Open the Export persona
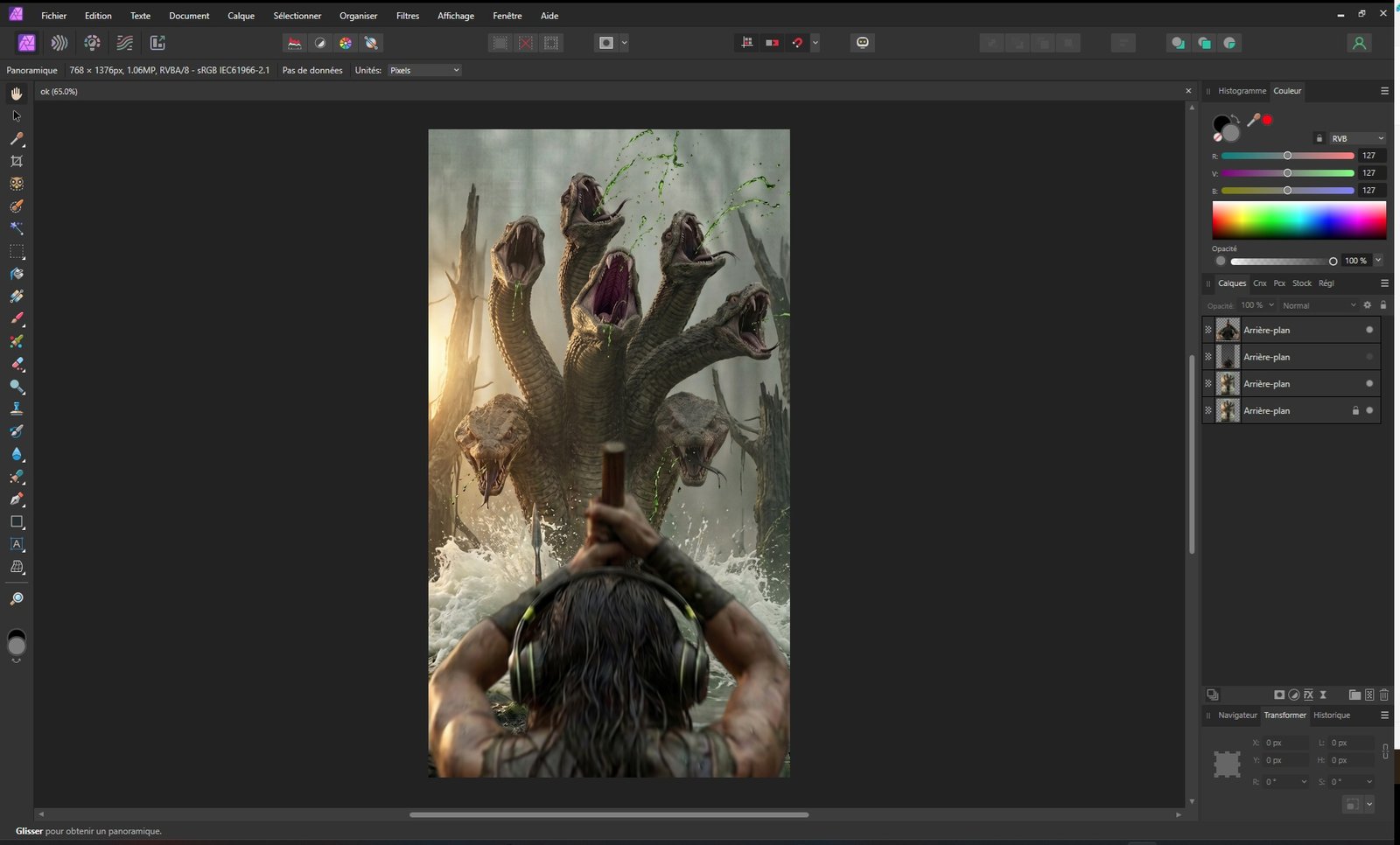The height and width of the screenshot is (845, 1400). [157, 43]
